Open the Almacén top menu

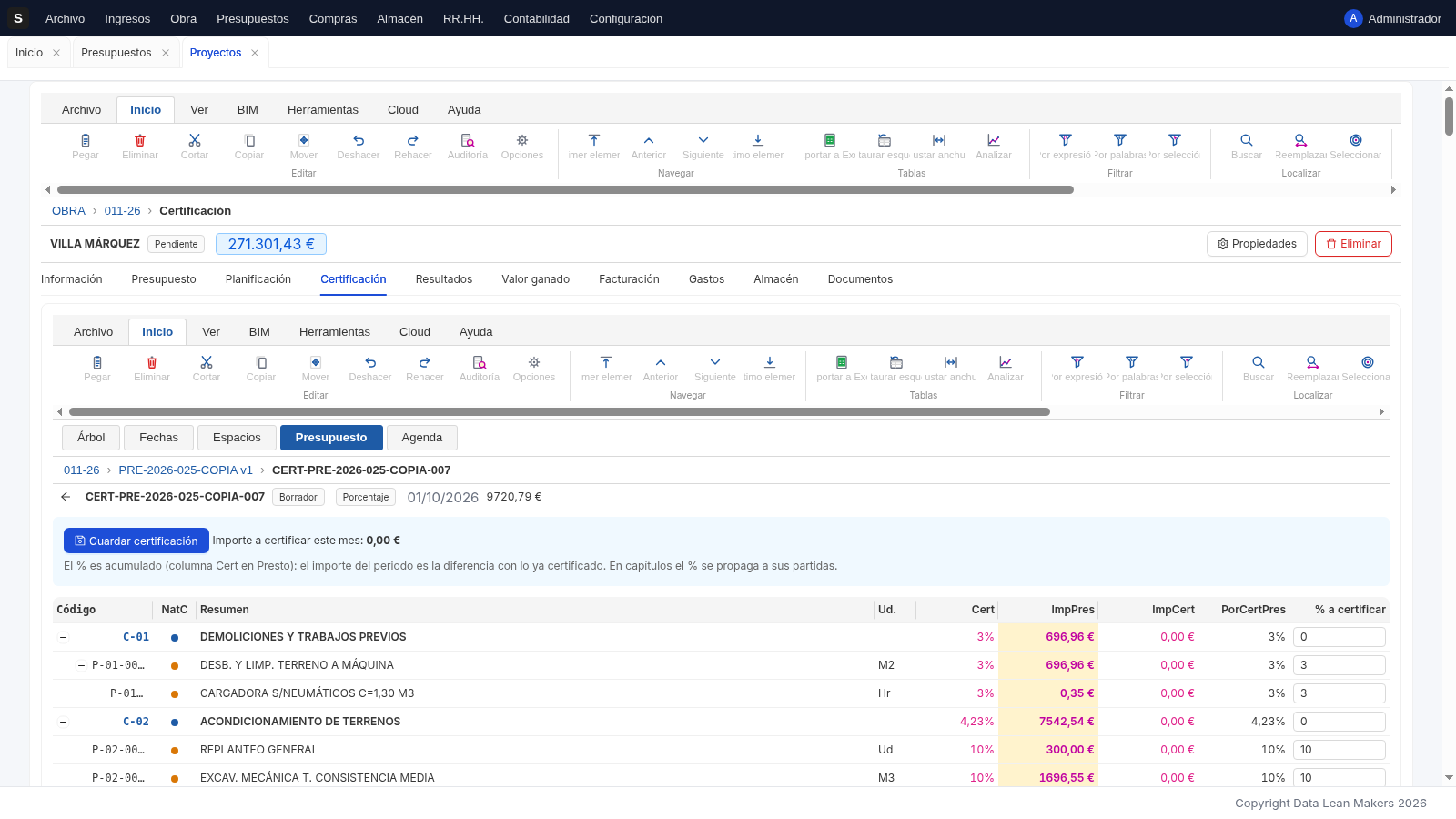click(399, 18)
